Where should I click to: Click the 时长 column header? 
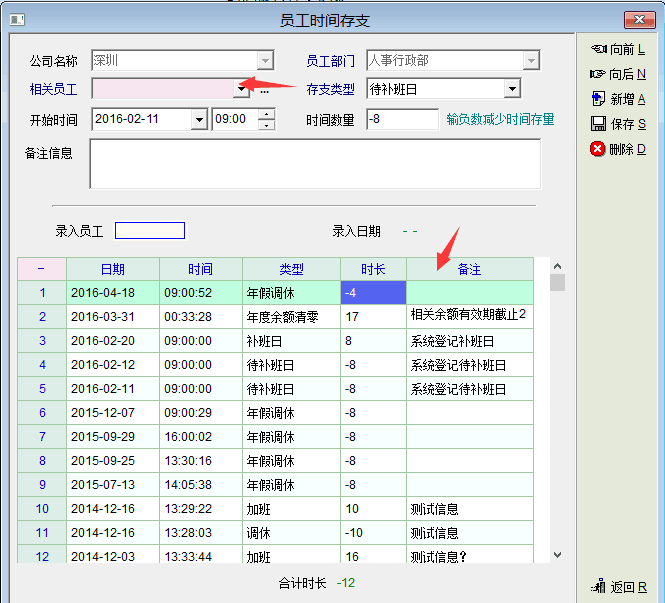[373, 269]
